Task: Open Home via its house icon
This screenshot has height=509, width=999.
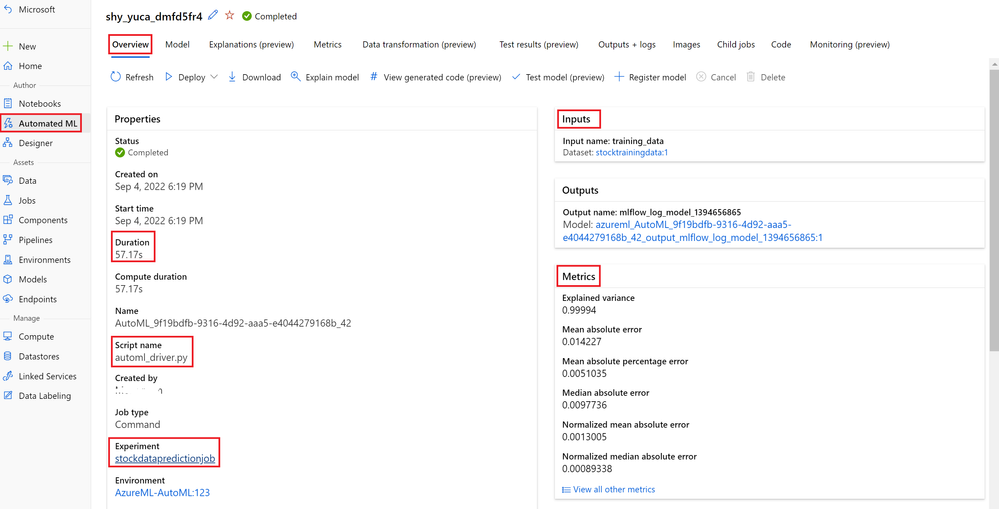Action: [8, 66]
